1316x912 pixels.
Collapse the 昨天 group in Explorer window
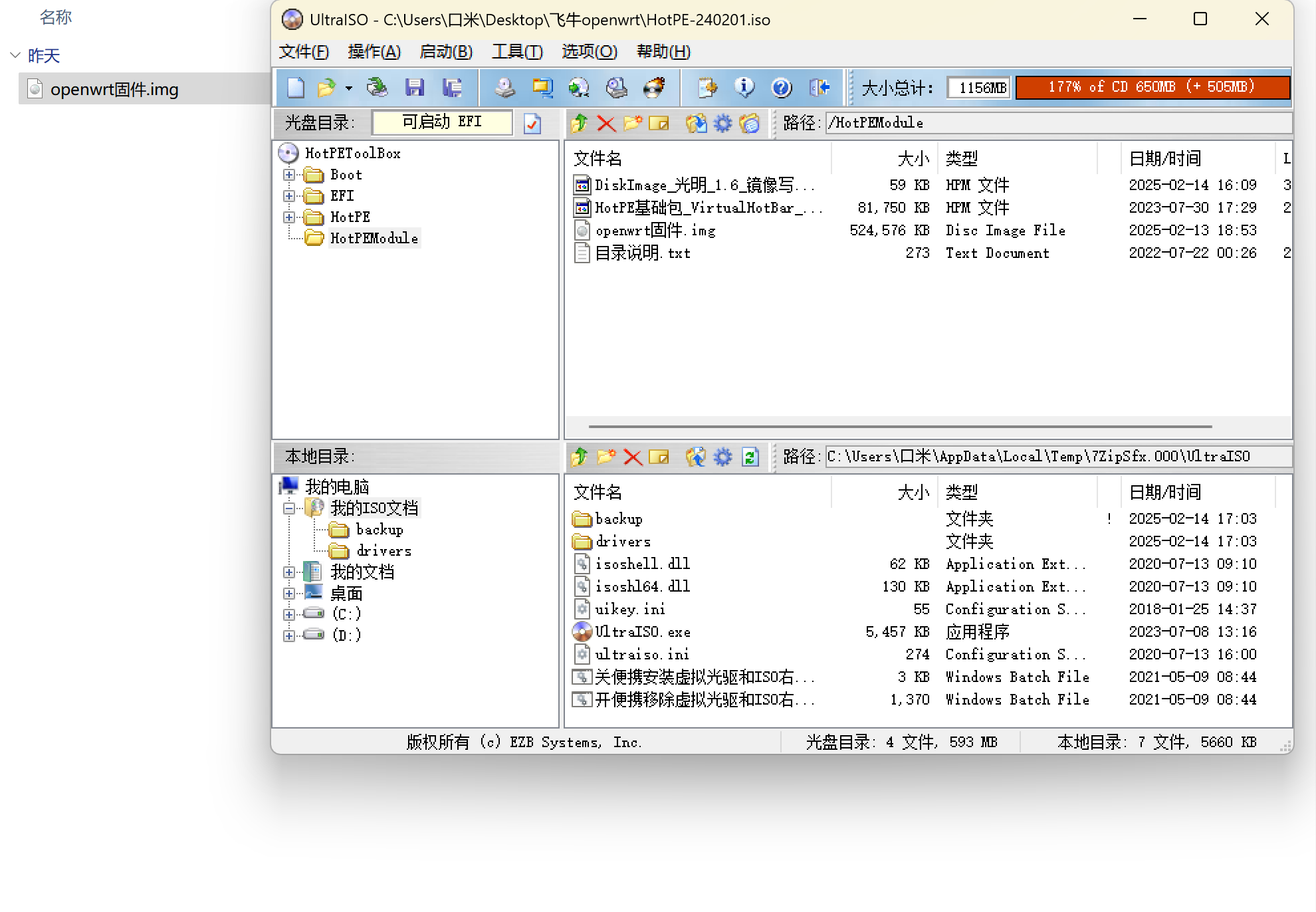point(15,55)
